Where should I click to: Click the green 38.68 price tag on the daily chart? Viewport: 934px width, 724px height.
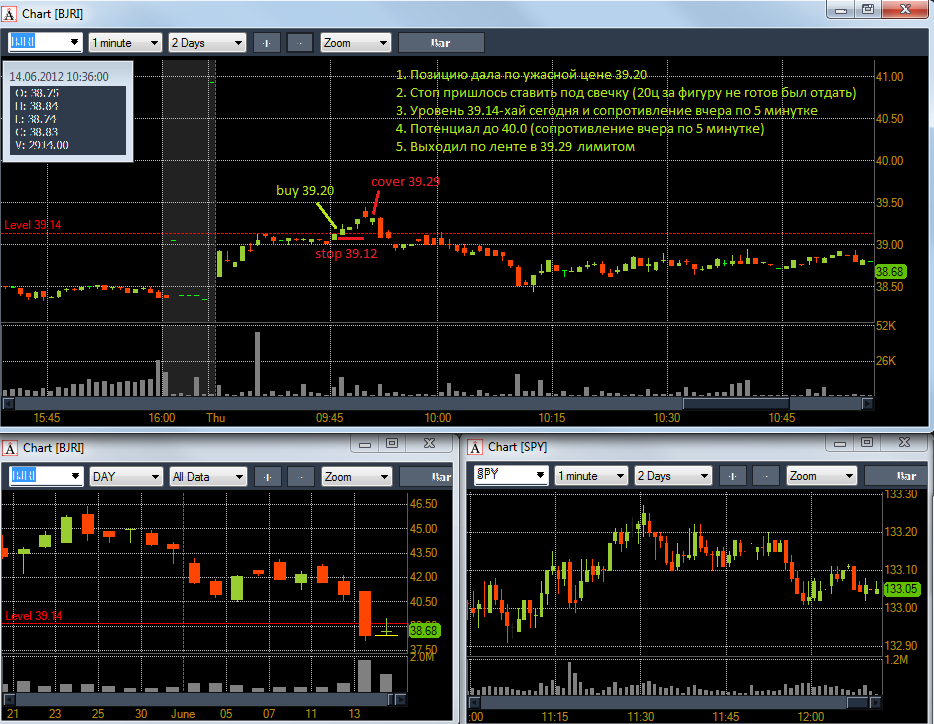[x=424, y=630]
